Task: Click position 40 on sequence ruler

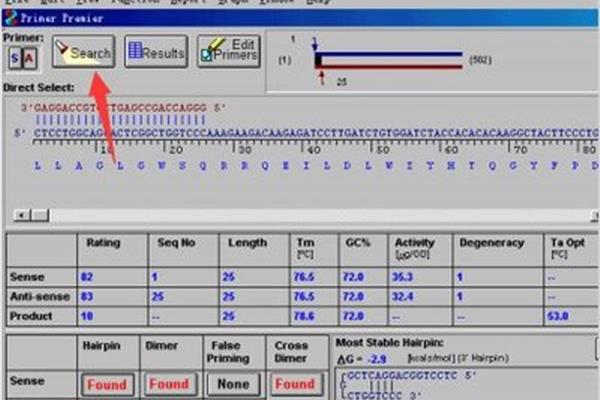Action: (x=314, y=150)
